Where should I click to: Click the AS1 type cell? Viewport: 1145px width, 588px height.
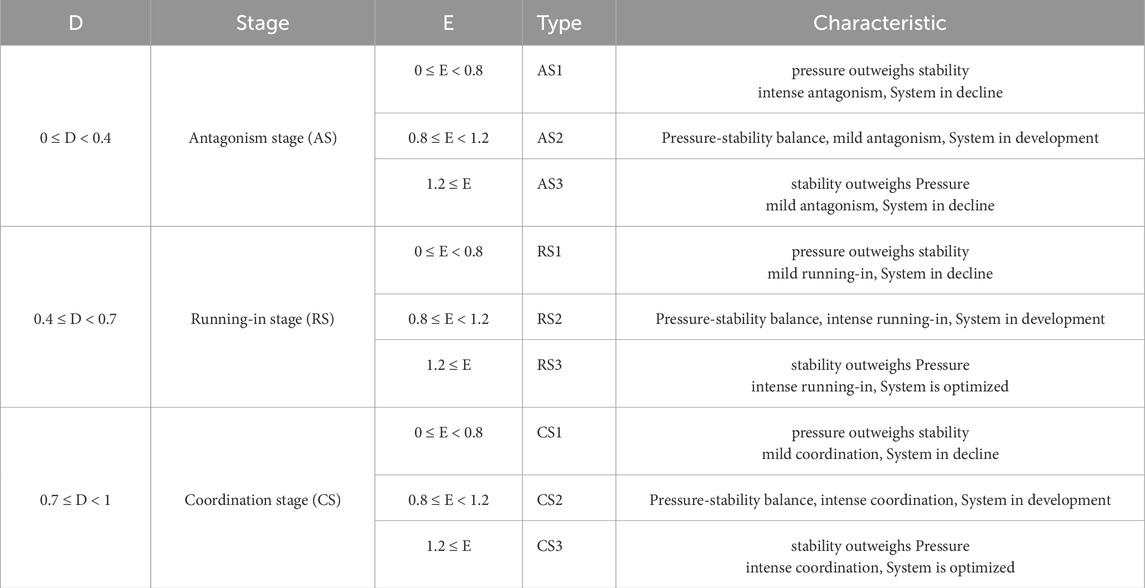[x=551, y=71]
